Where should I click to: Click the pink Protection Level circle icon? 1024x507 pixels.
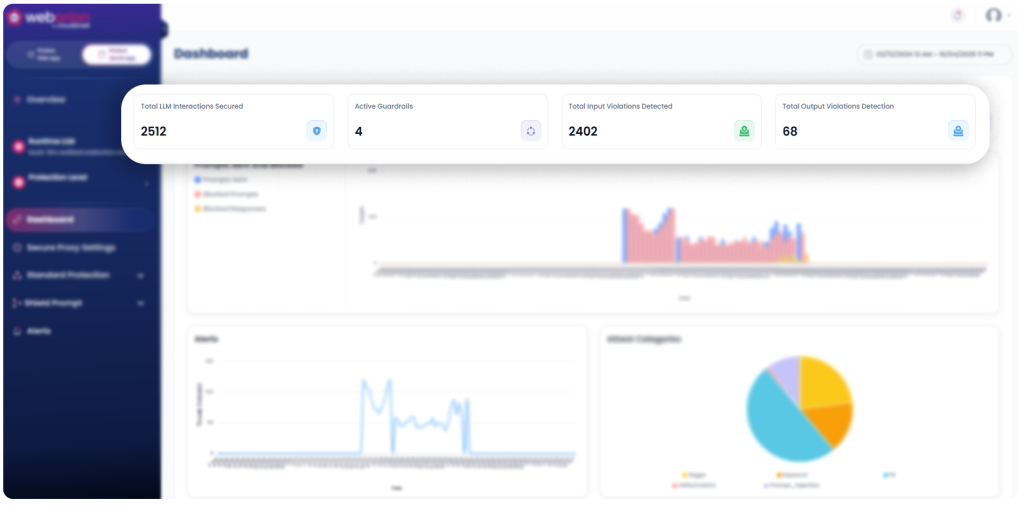pos(18,182)
